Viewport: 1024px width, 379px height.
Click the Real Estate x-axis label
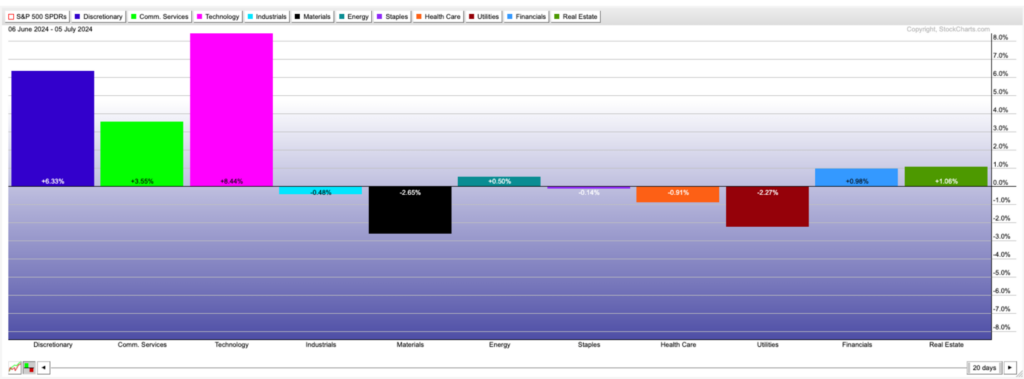[946, 345]
